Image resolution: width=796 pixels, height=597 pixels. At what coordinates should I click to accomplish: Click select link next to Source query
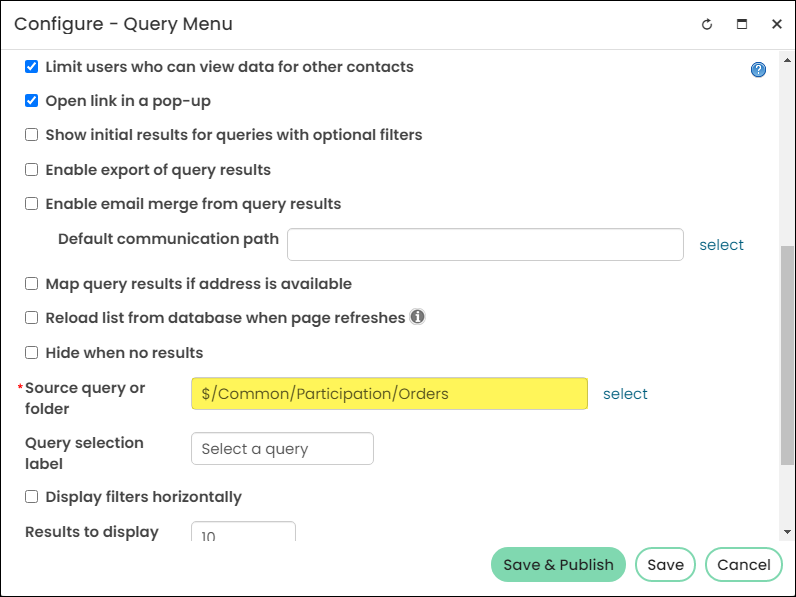pyautogui.click(x=625, y=394)
